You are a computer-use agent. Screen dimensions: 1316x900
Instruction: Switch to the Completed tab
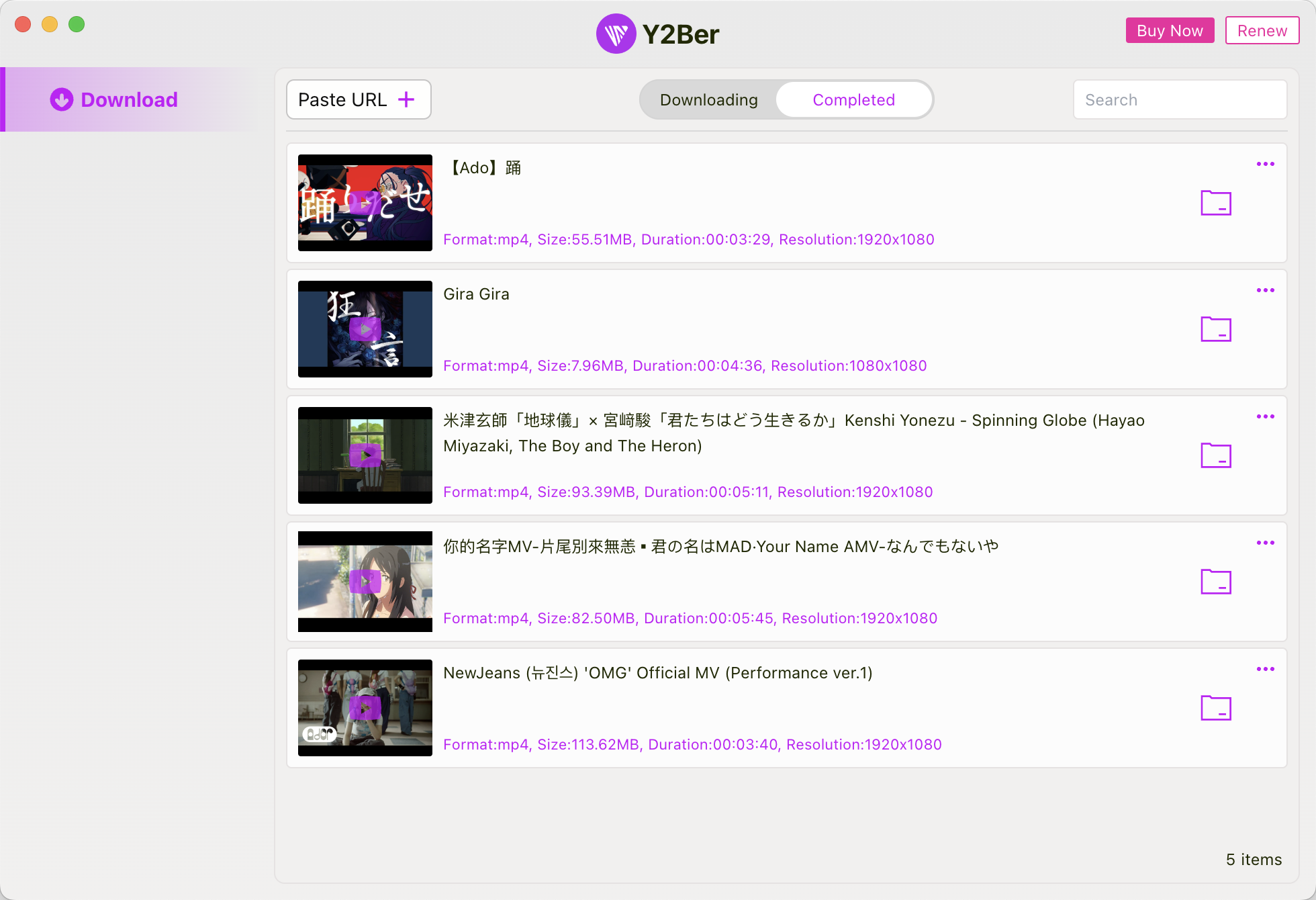[853, 99]
